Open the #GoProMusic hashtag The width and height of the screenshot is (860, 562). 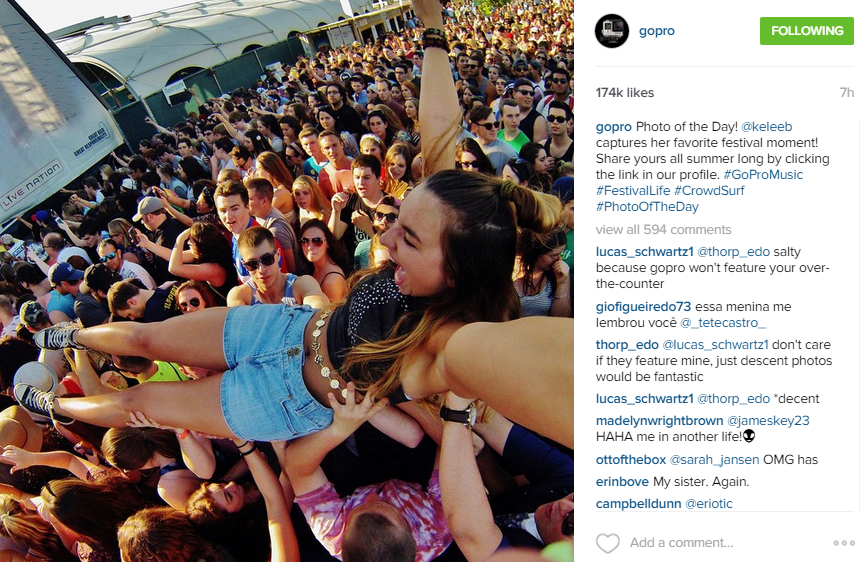[x=763, y=174]
